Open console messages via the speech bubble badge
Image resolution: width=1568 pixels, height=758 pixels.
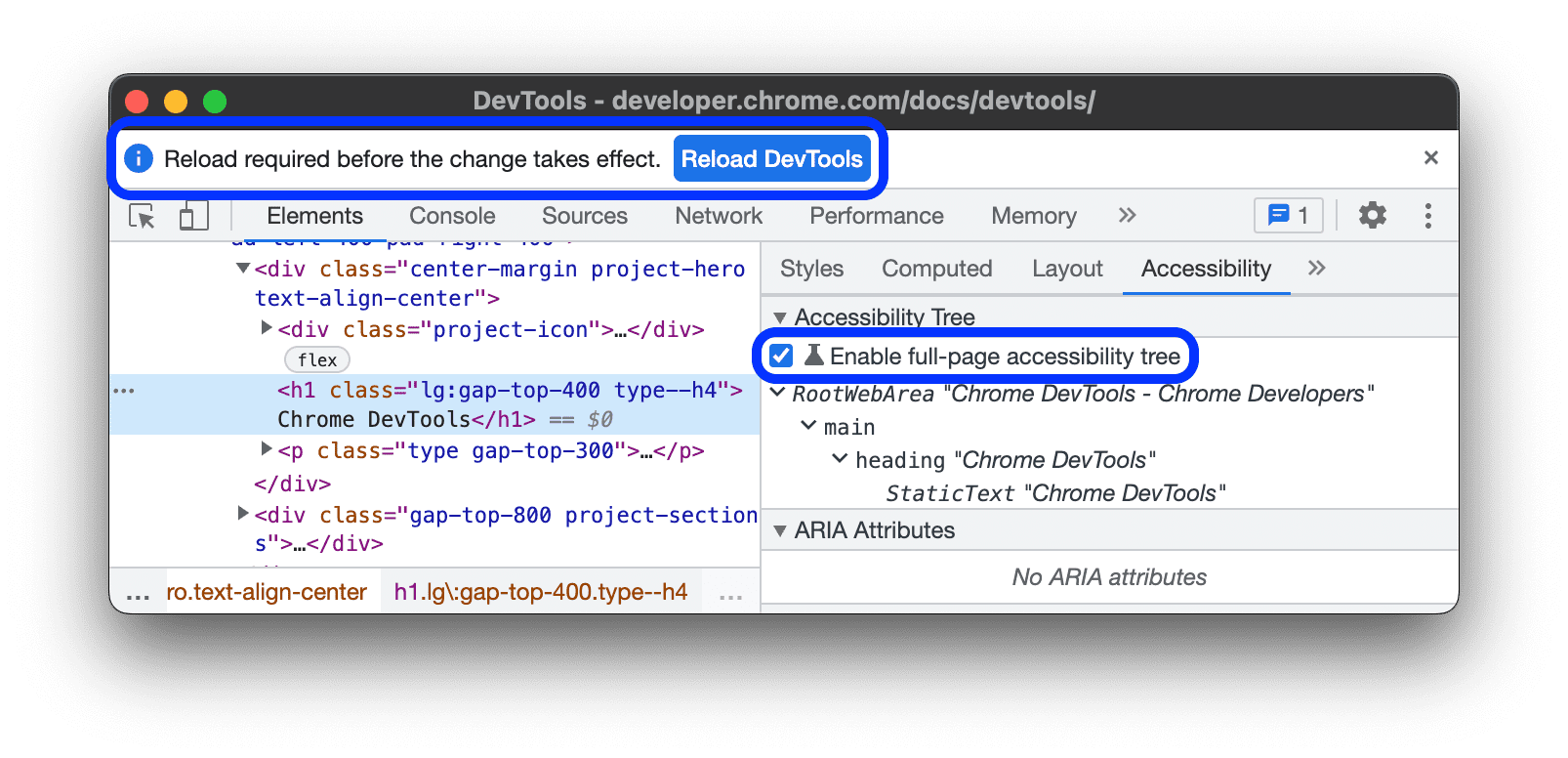pyautogui.click(x=1287, y=215)
